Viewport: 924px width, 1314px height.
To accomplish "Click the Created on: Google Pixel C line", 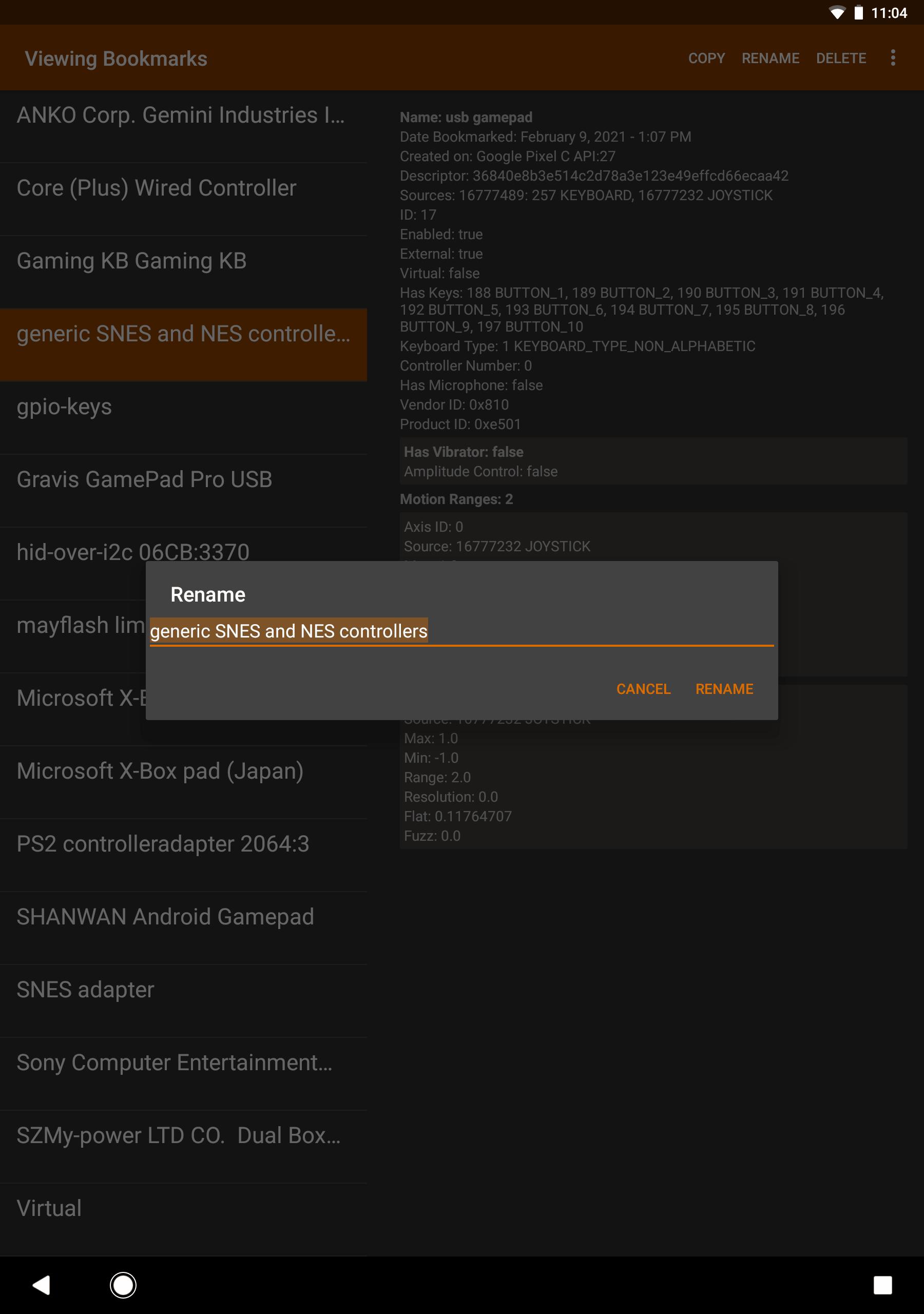I will point(508,156).
